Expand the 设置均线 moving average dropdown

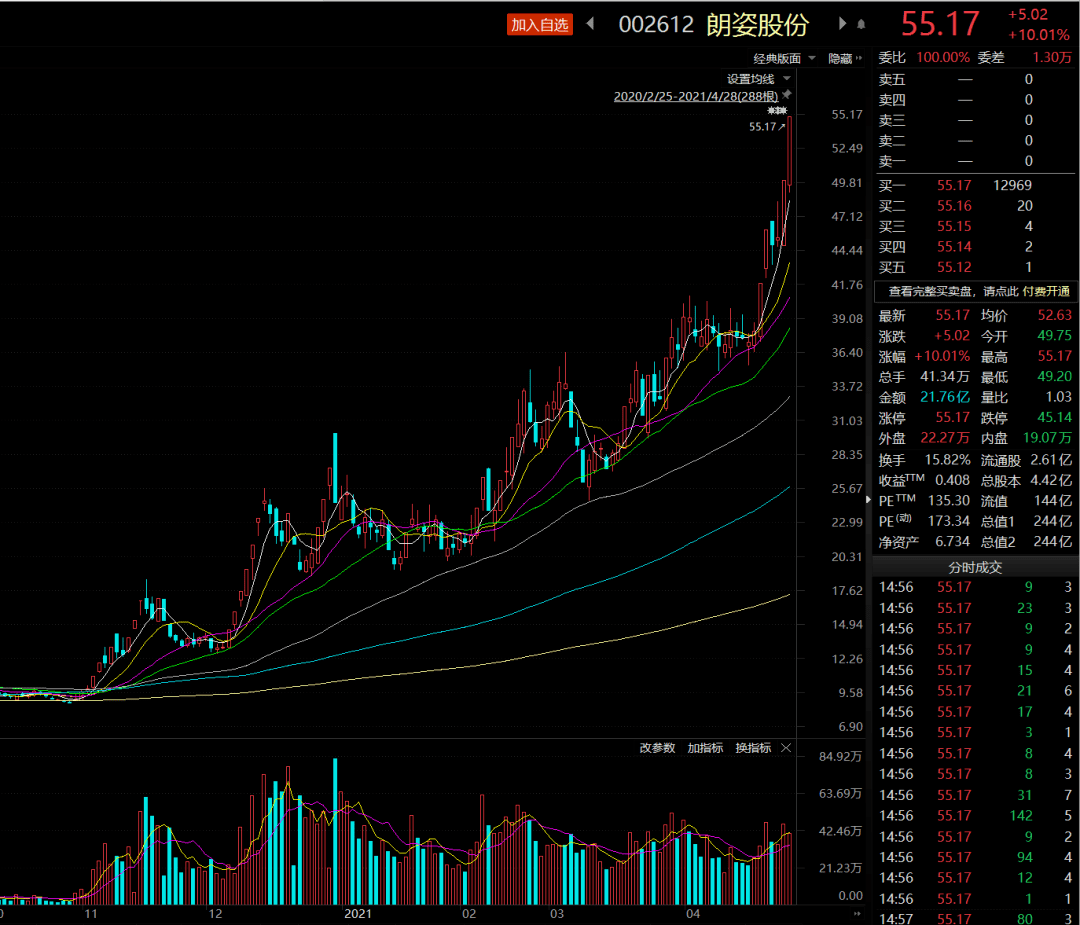[758, 79]
